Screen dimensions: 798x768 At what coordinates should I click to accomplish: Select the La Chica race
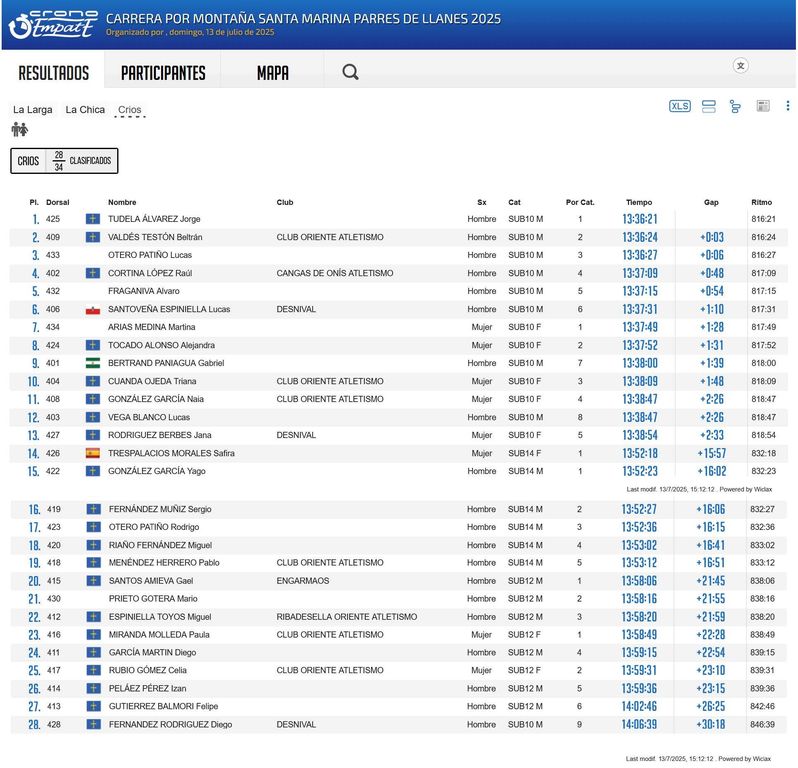(85, 110)
